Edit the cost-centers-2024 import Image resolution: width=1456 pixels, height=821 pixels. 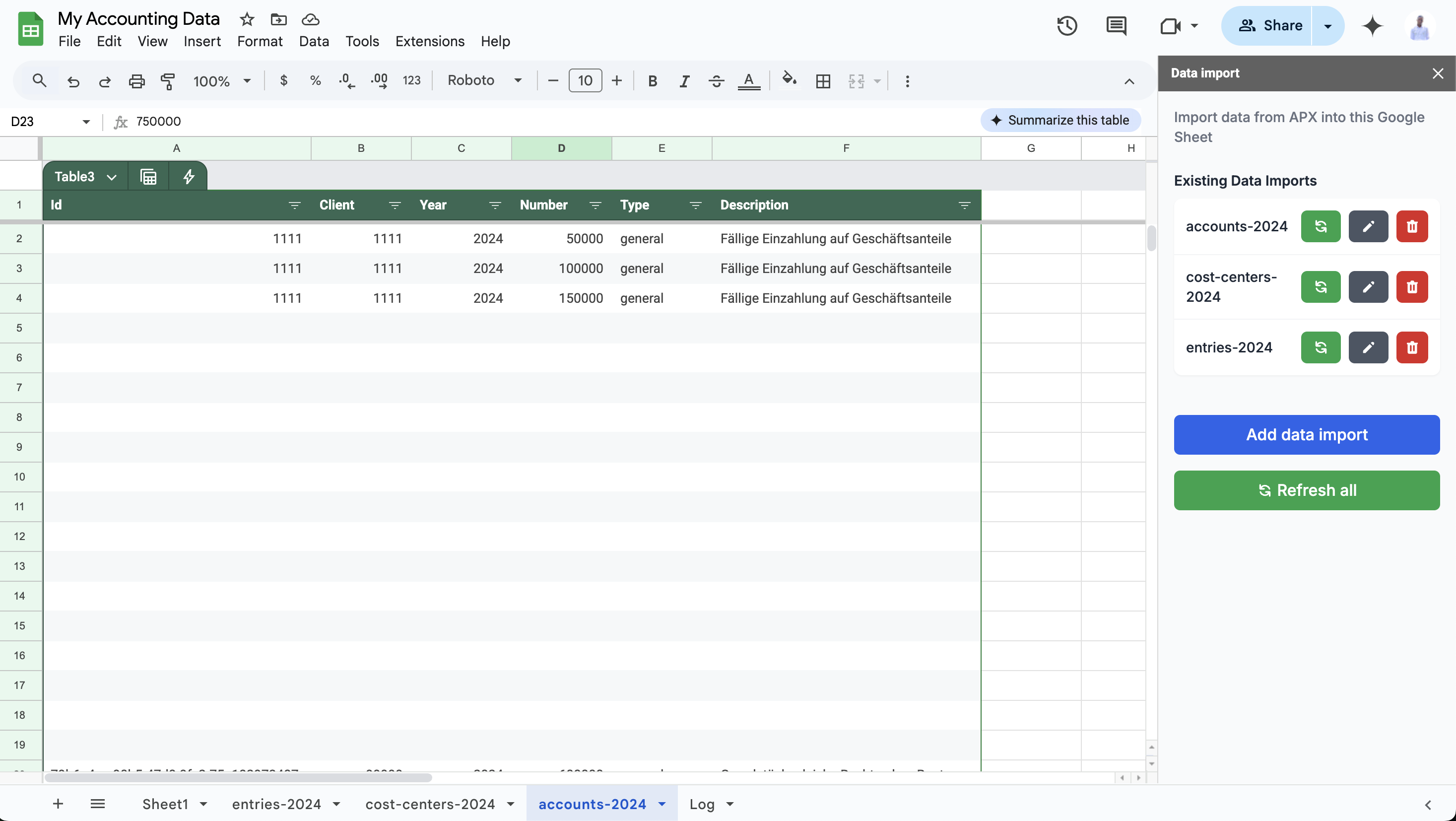tap(1368, 287)
